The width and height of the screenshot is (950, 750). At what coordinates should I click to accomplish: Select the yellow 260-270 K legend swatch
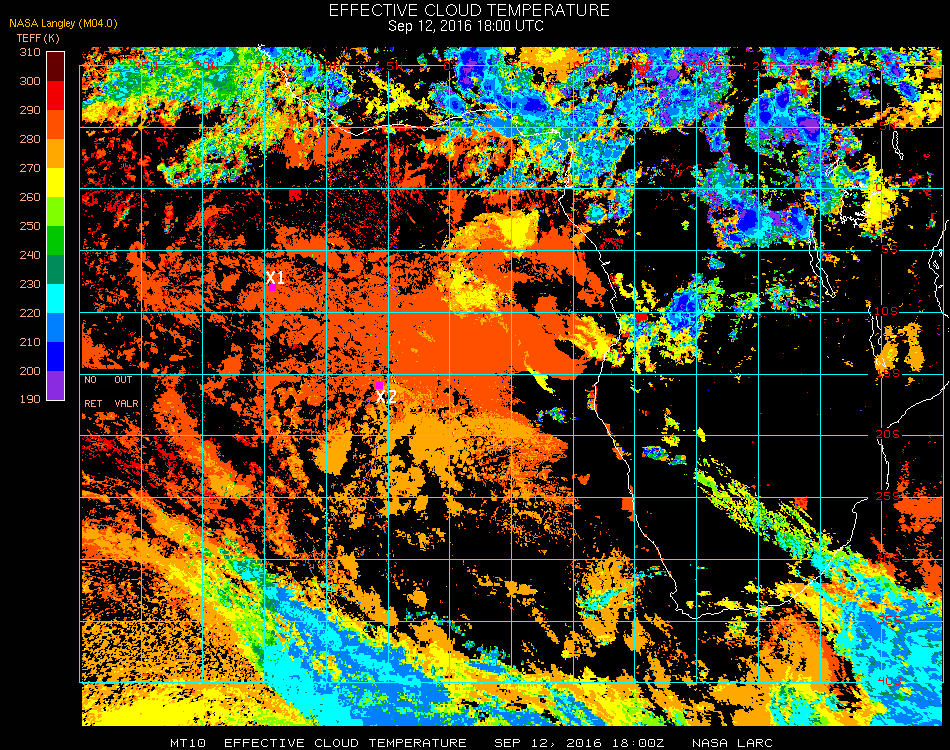[x=55, y=183]
